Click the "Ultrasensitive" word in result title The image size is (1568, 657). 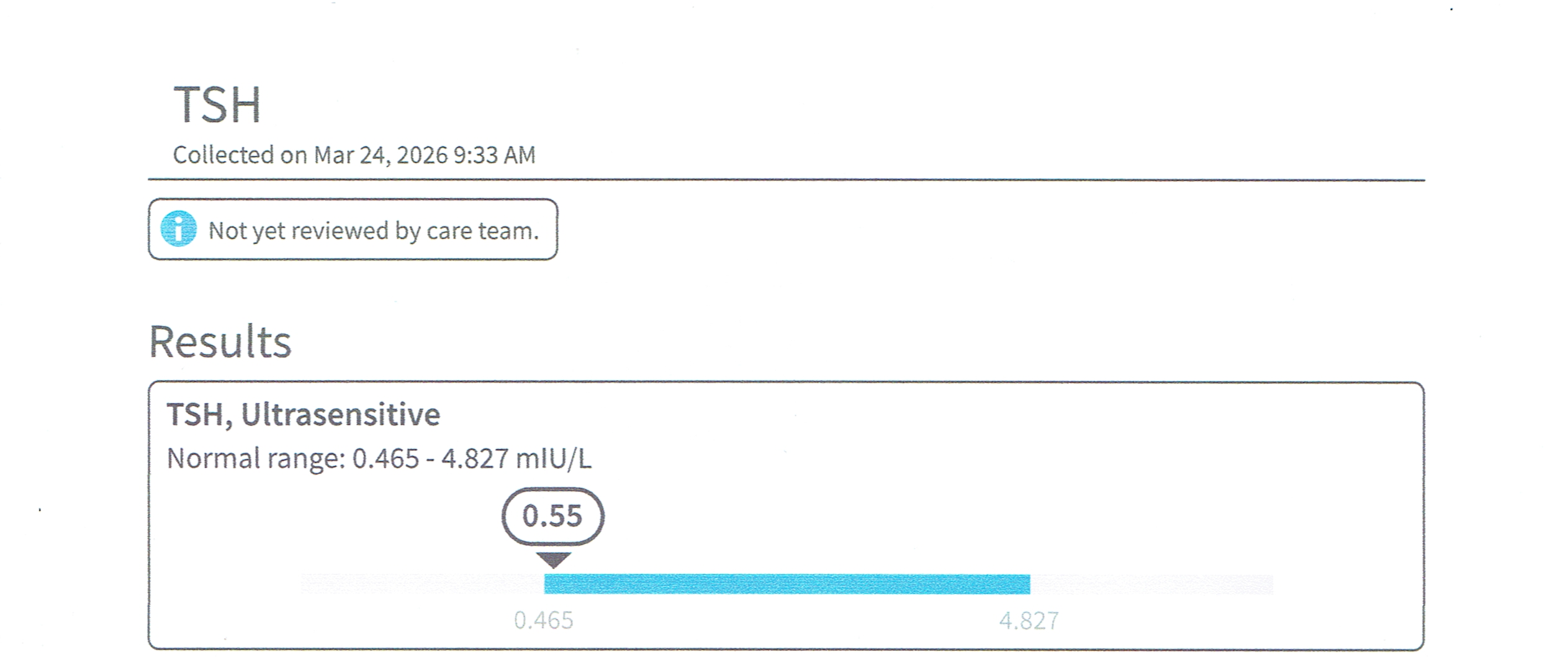340,414
